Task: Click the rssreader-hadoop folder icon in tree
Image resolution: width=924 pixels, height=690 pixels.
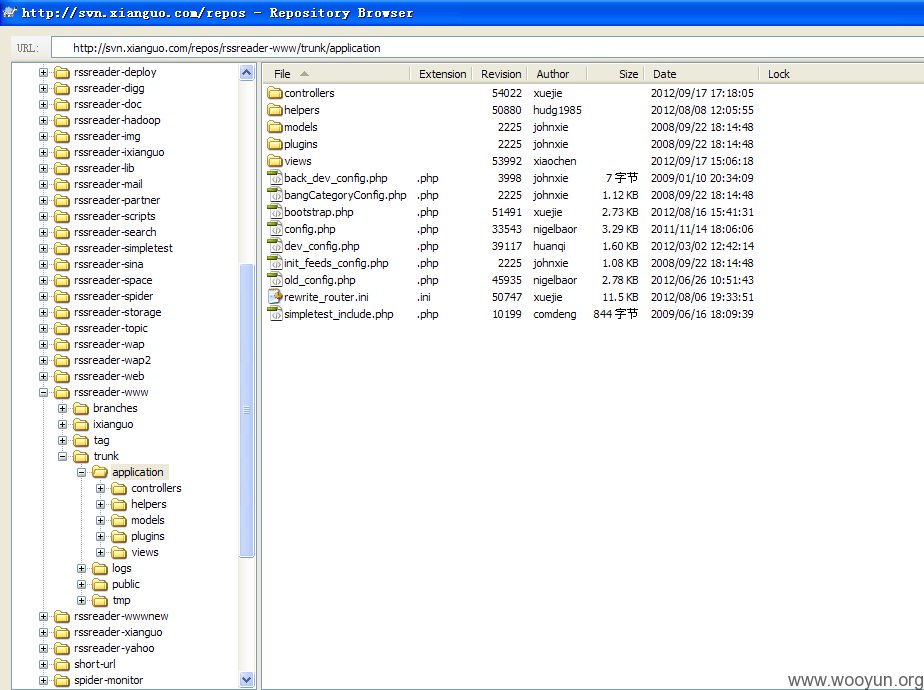Action: (62, 121)
